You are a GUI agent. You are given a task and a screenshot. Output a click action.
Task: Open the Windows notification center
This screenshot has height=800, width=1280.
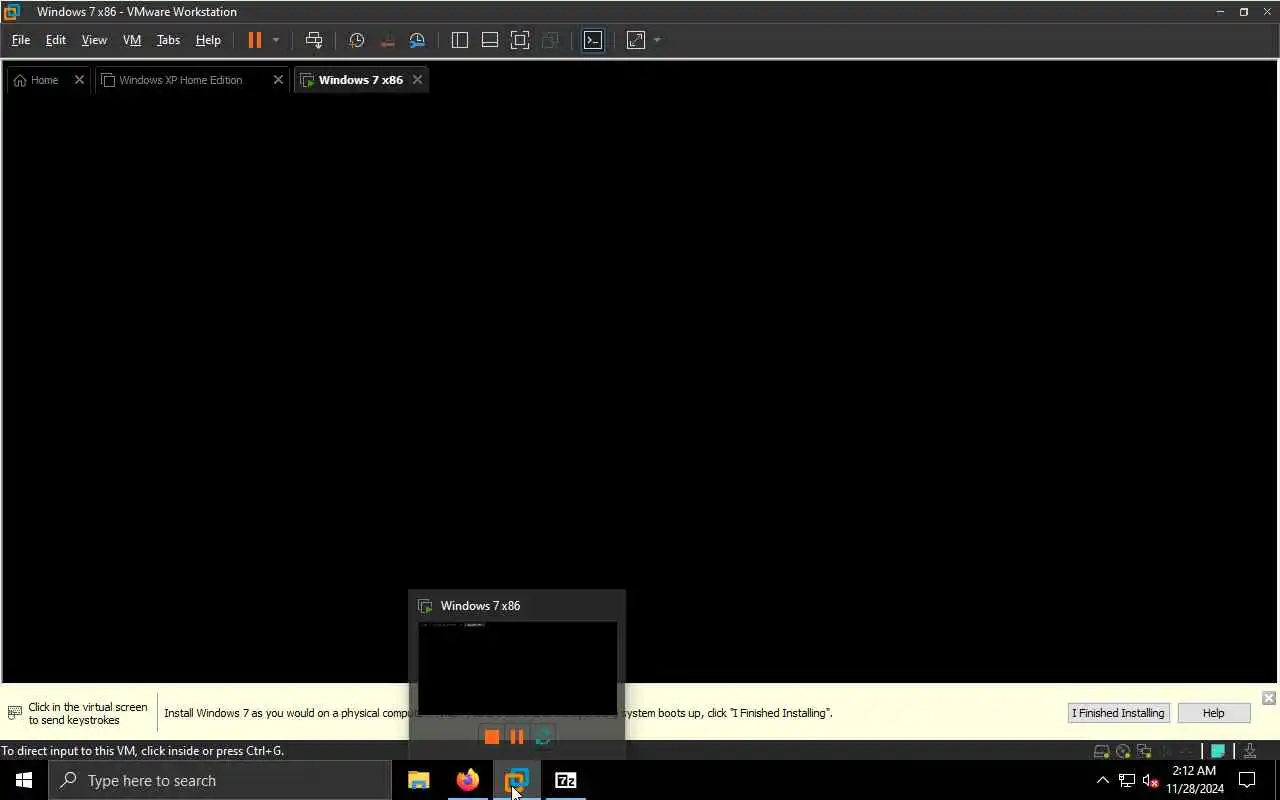1247,780
